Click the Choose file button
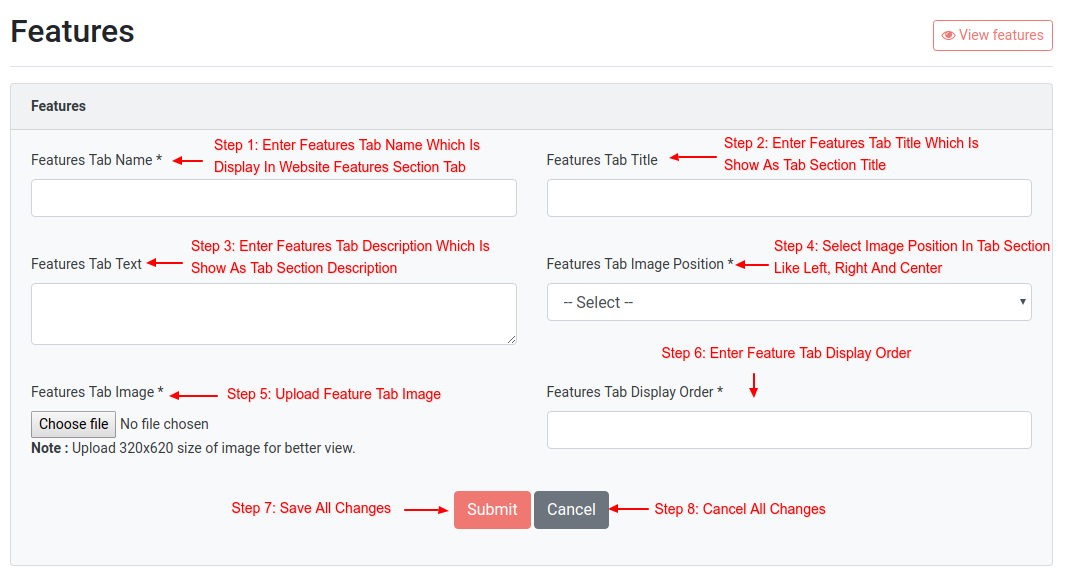 73,424
